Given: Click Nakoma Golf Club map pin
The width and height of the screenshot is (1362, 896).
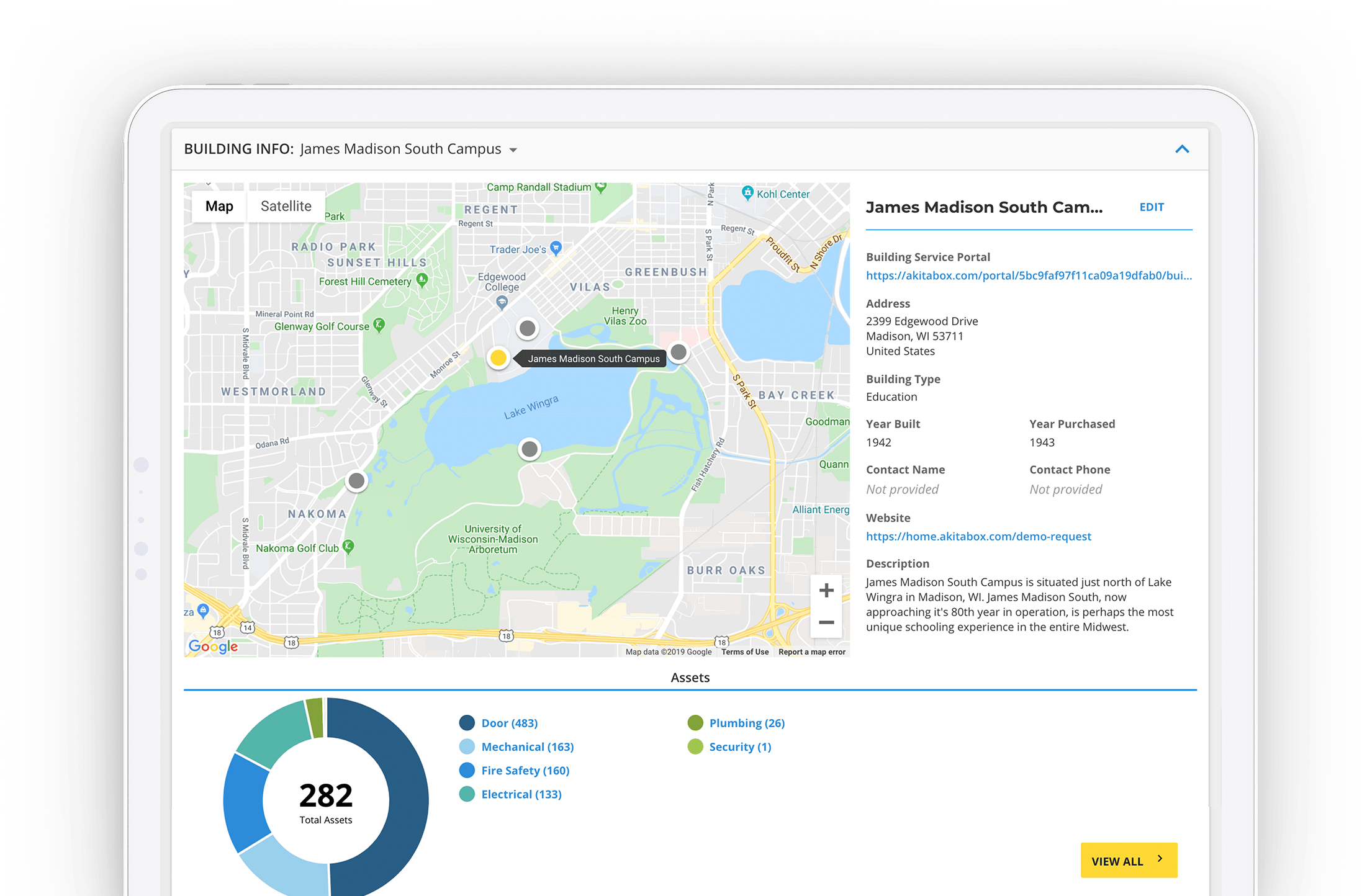Looking at the screenshot, I should click(348, 547).
